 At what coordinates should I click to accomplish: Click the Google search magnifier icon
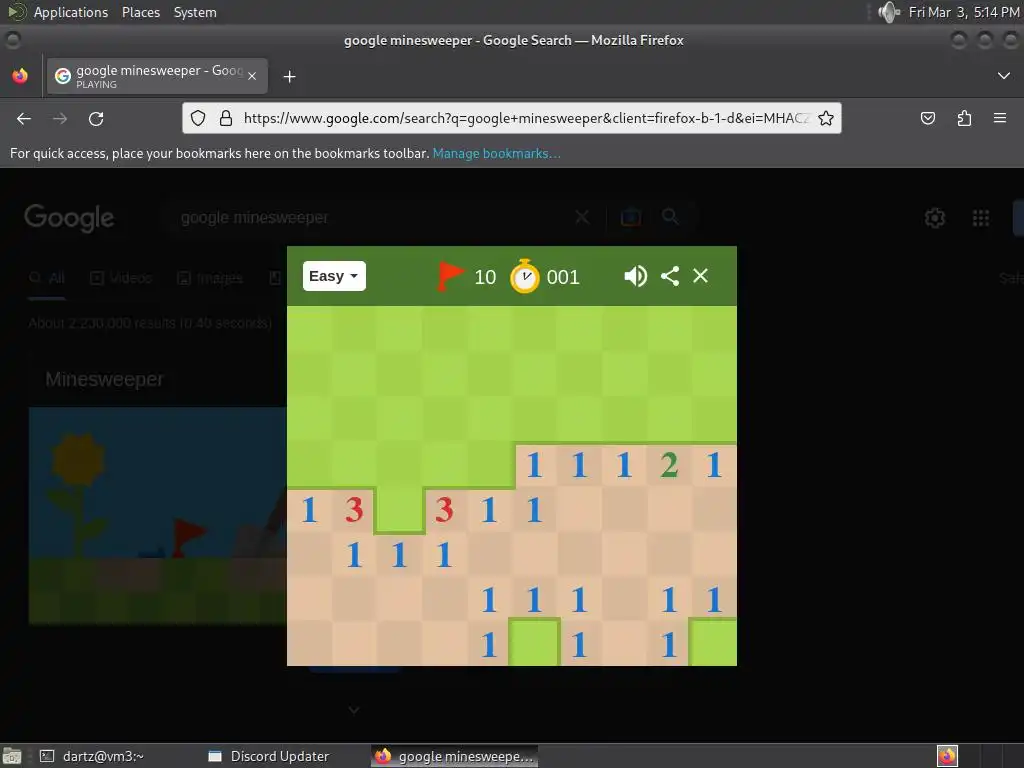670,216
